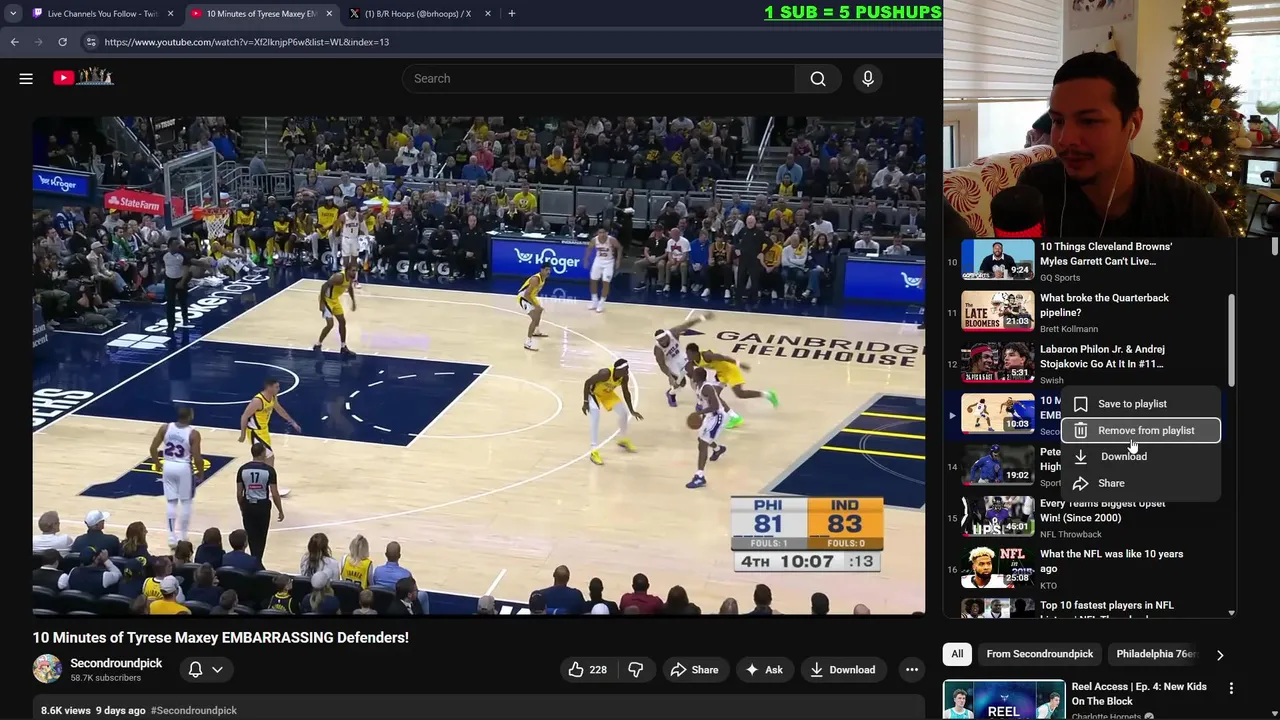Dislike the video with thumbs down
The width and height of the screenshot is (1280, 720).
click(636, 670)
